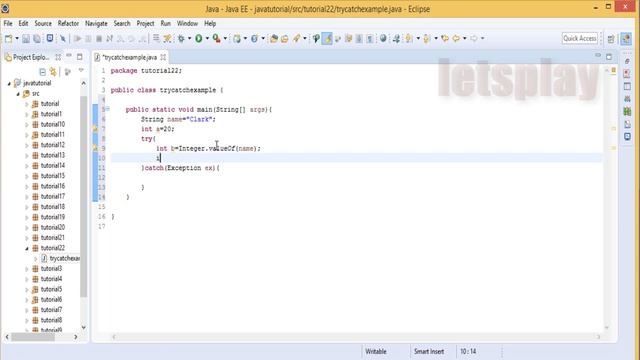640x360 pixels.
Task: Open the New wizard dropdown arrow
Action: pyautogui.click(x=17, y=39)
